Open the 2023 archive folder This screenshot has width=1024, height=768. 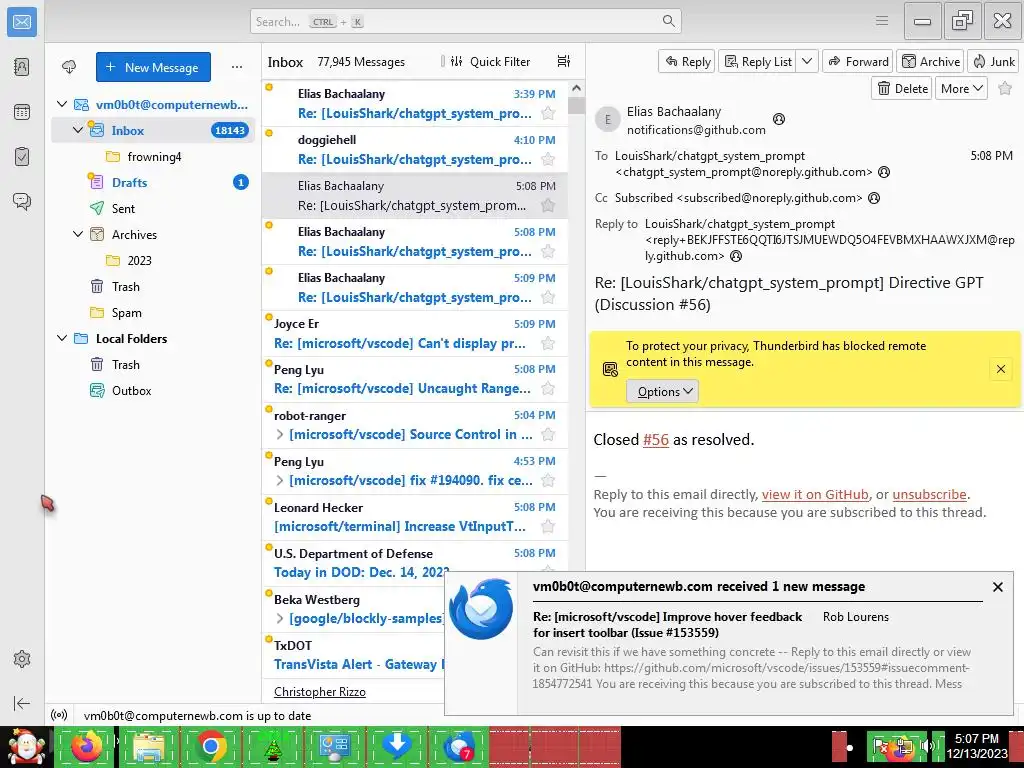(153, 261)
